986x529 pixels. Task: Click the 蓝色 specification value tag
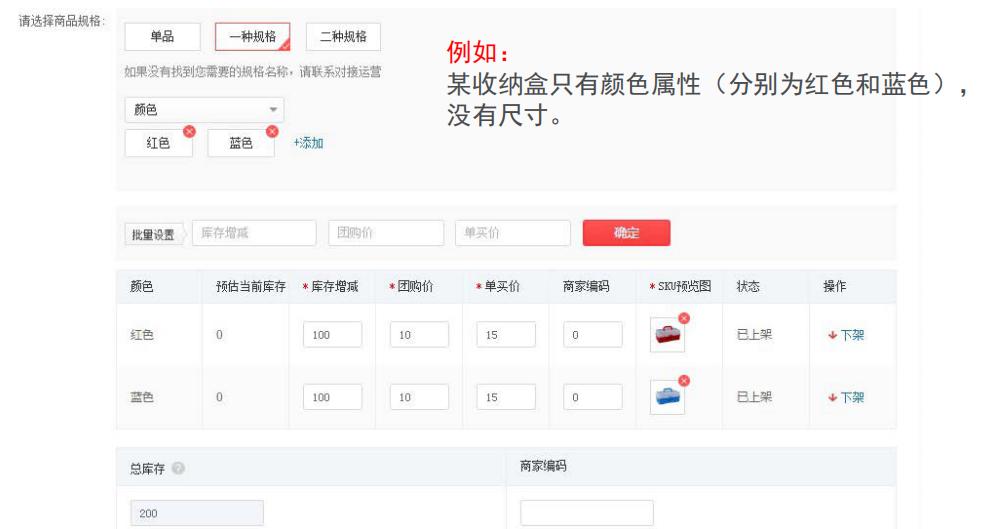[x=241, y=143]
